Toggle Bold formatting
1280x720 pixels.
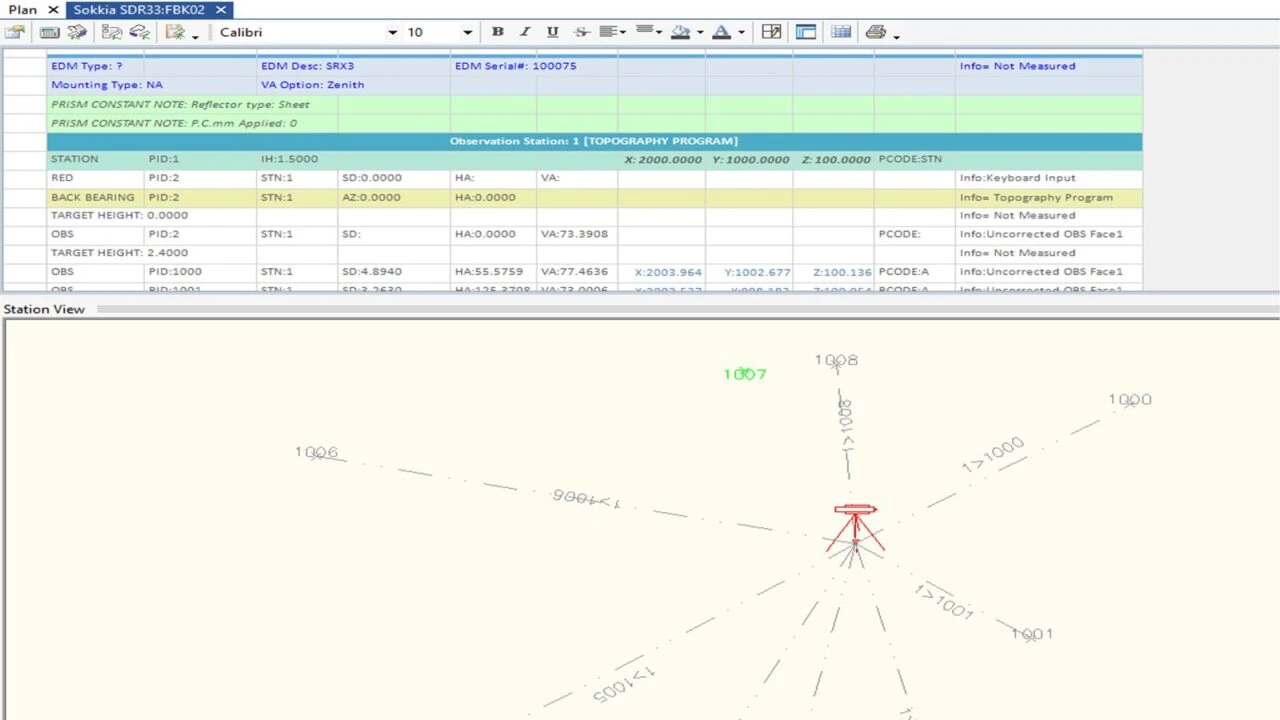click(x=497, y=32)
